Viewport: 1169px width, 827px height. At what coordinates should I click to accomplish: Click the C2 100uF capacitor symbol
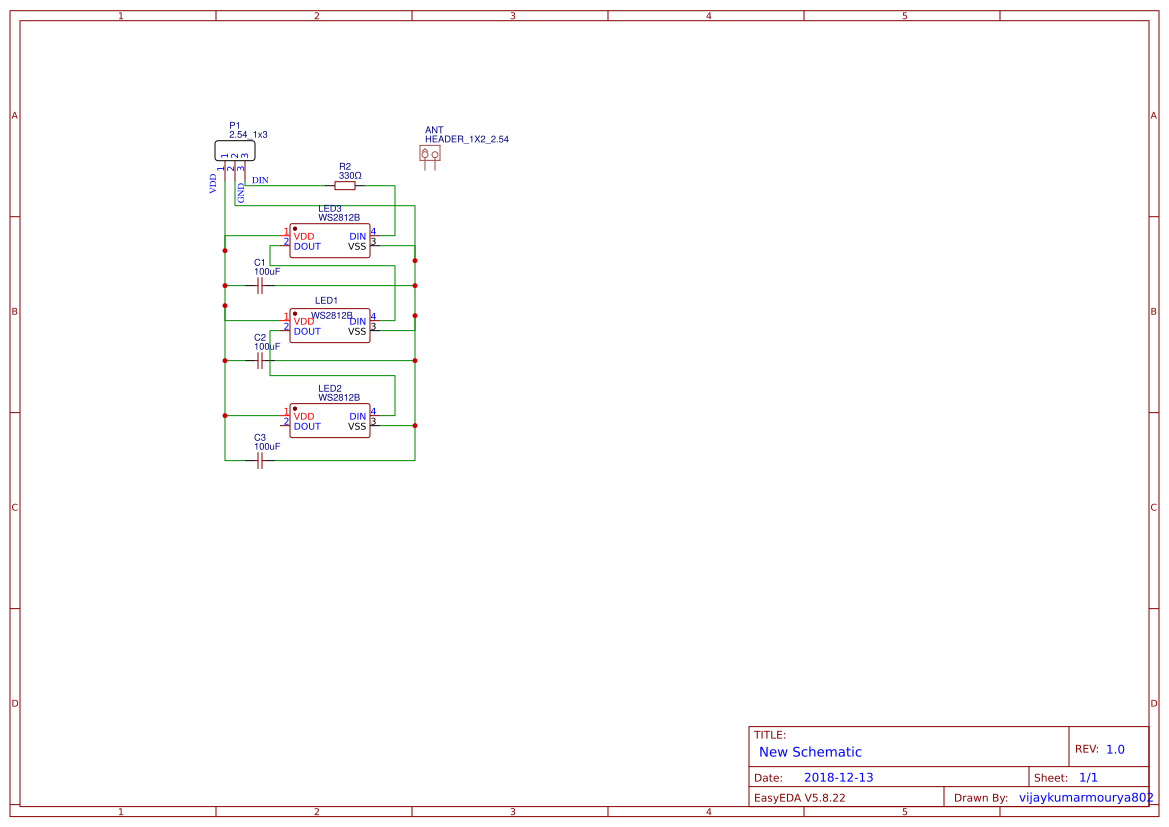tap(260, 362)
